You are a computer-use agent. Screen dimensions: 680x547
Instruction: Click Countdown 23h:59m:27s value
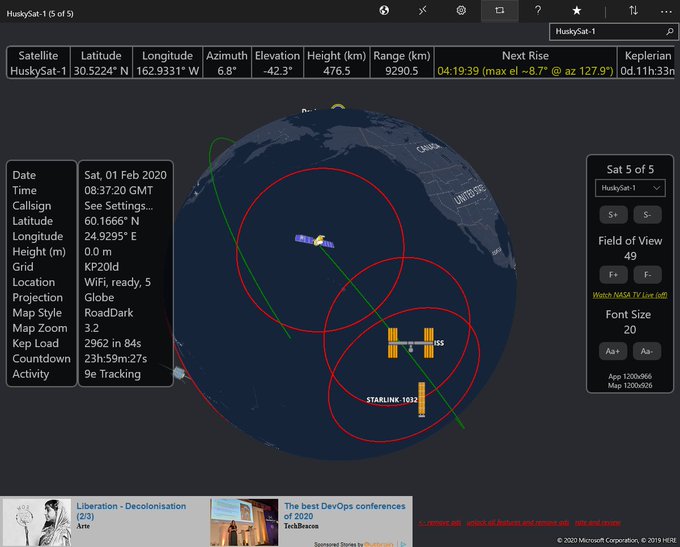coord(116,359)
